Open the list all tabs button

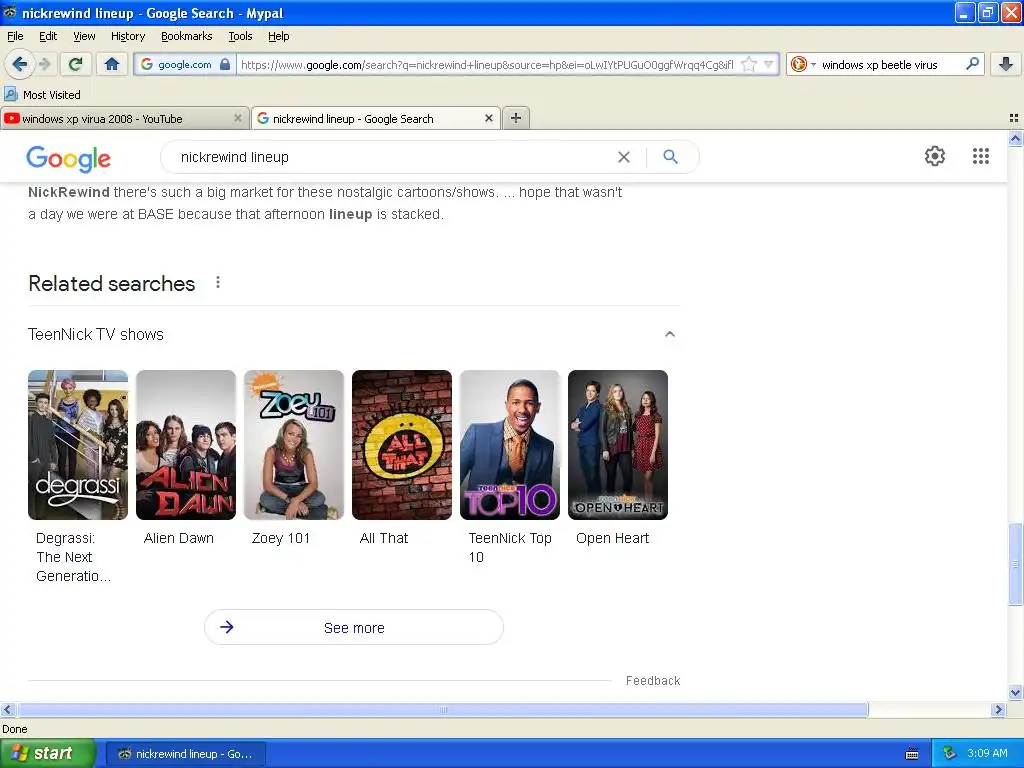click(x=1014, y=118)
